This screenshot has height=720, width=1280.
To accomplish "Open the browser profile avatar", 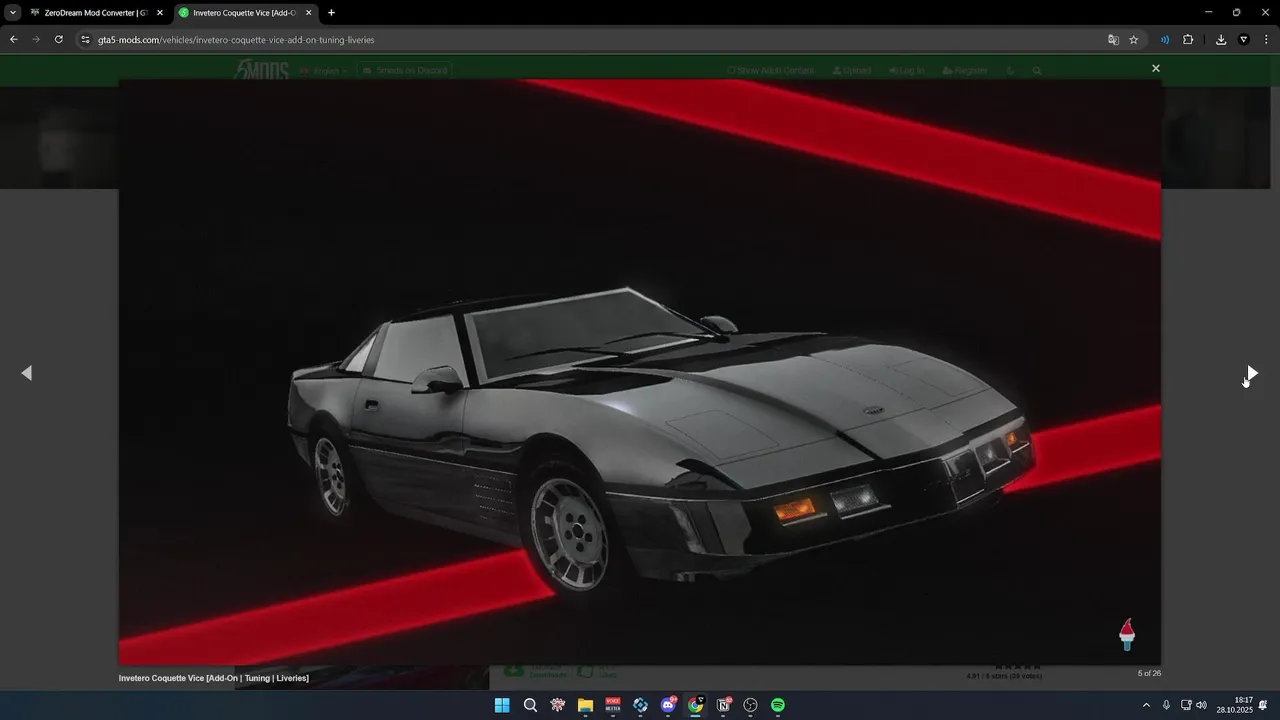I will click(x=1244, y=39).
